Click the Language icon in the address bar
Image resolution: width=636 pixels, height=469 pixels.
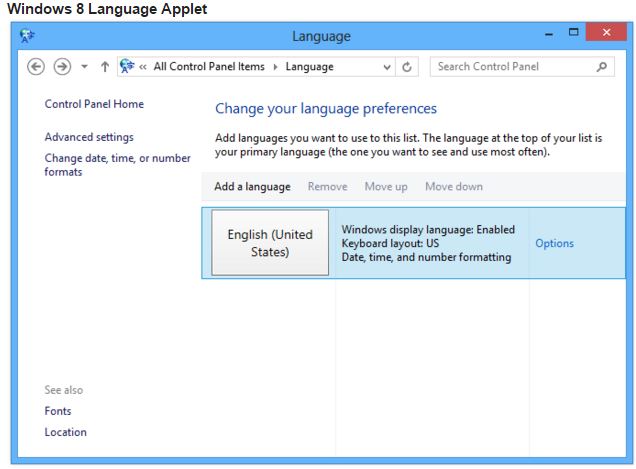(127, 66)
